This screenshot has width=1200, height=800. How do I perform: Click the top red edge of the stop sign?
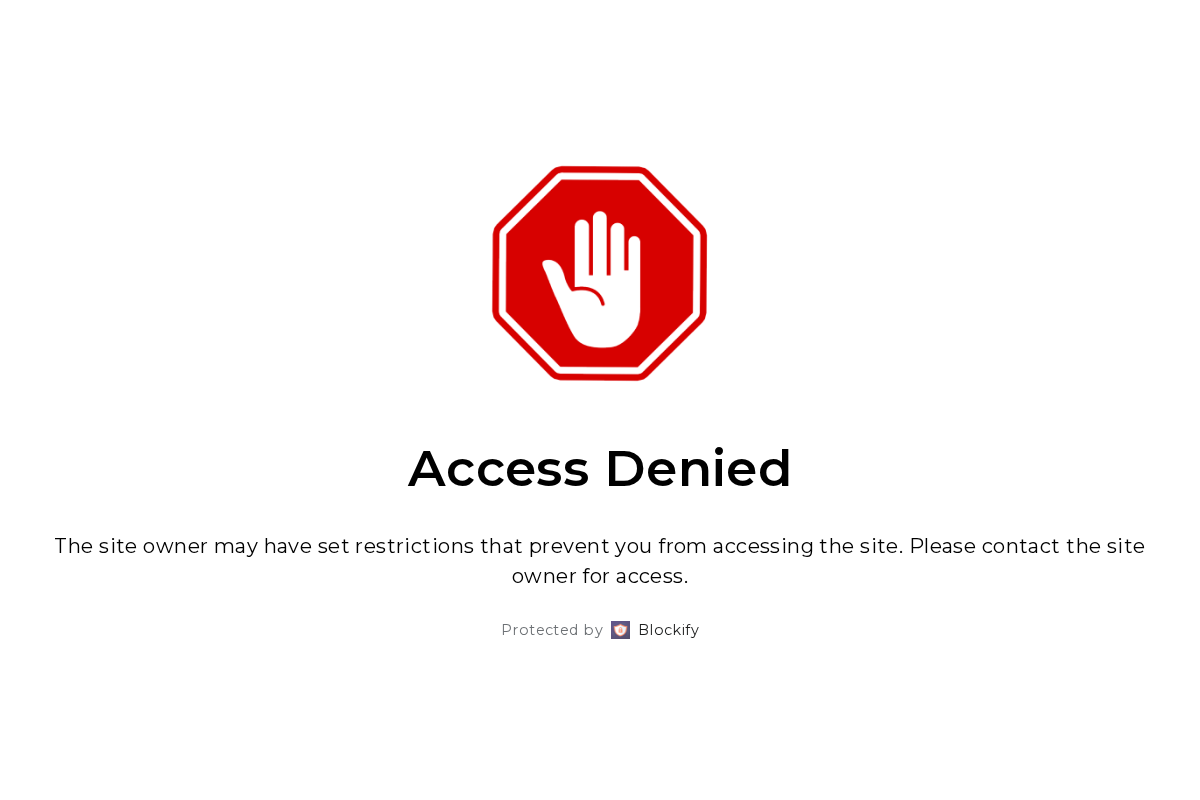pyautogui.click(x=600, y=170)
